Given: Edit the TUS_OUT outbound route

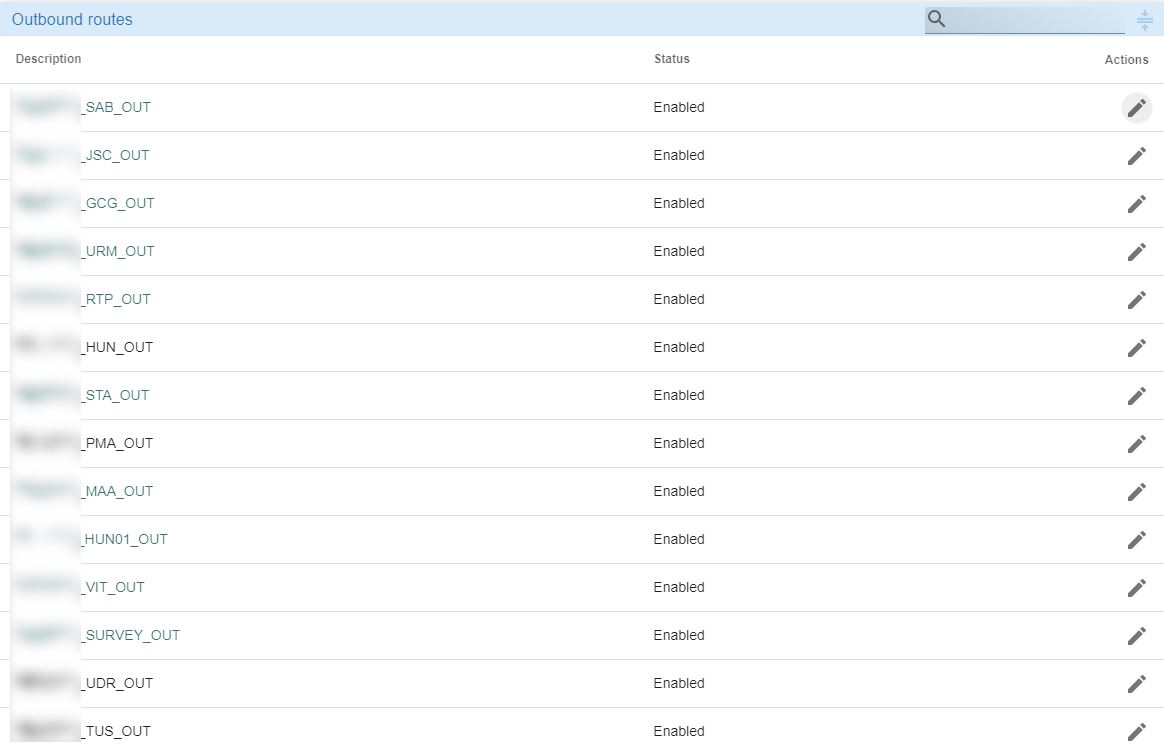Looking at the screenshot, I should click(1137, 731).
